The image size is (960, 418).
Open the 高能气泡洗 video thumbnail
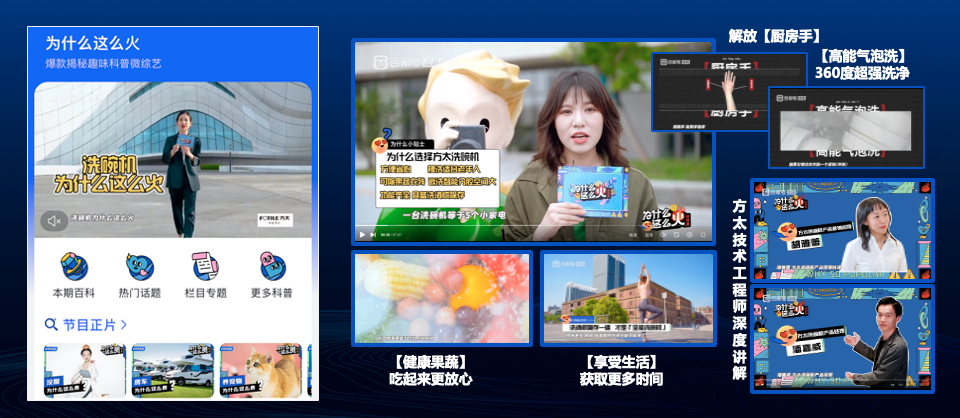point(846,127)
